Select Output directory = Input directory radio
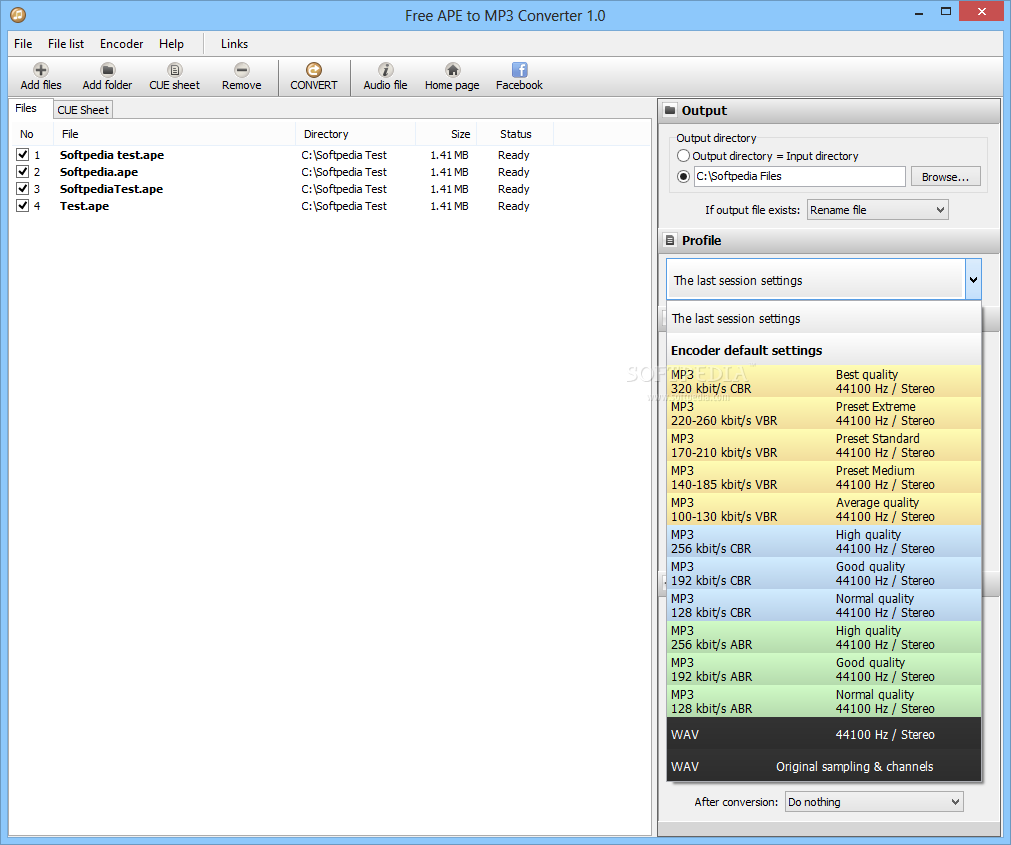The image size is (1011, 845). (x=683, y=156)
